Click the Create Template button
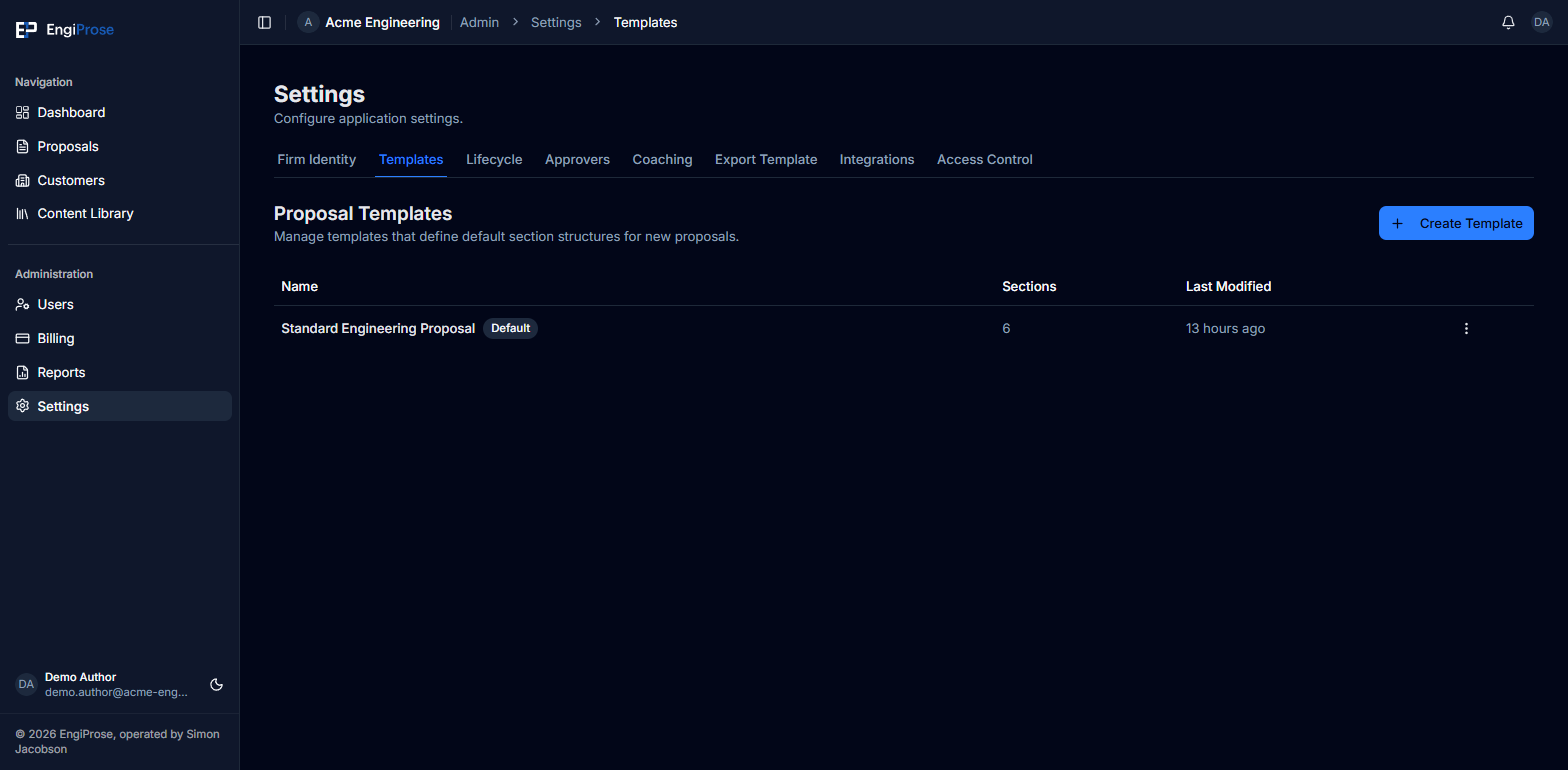The width and height of the screenshot is (1568, 770). pos(1456,223)
